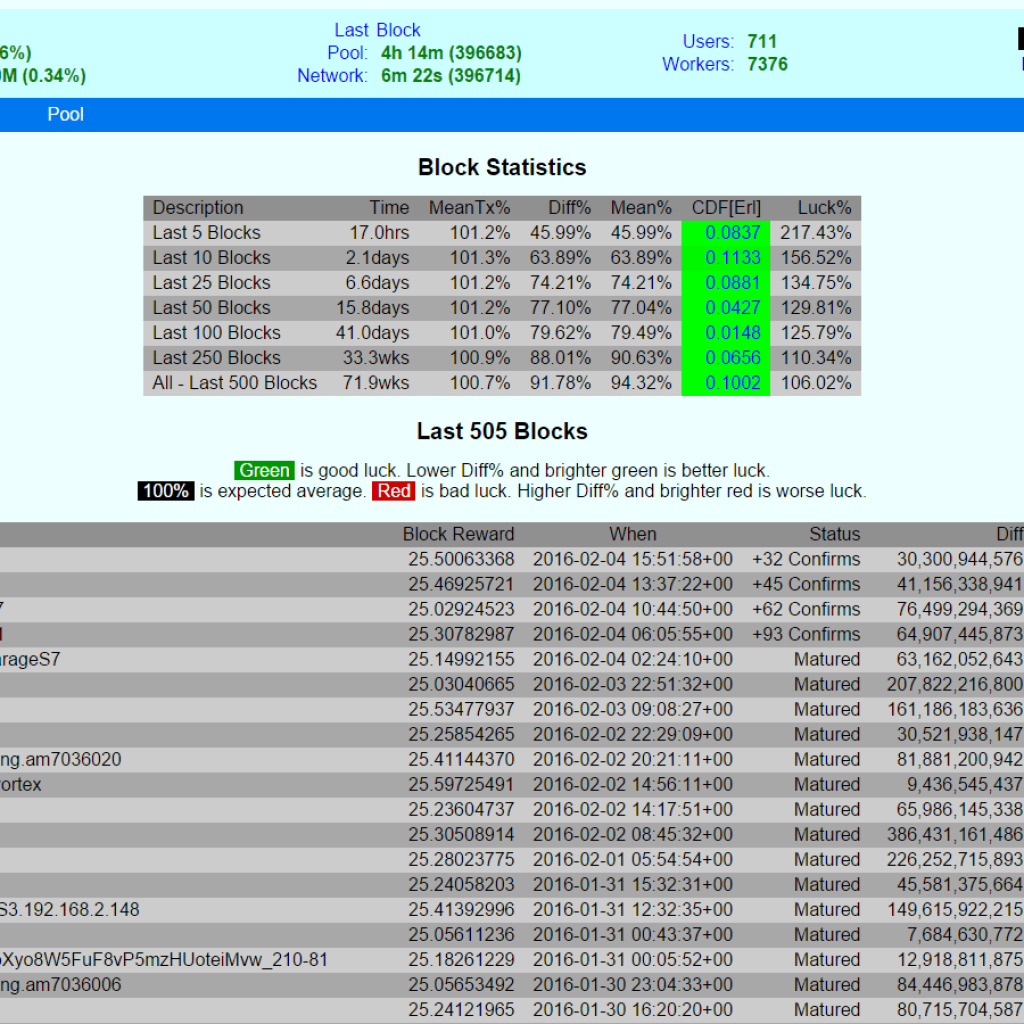
Task: Sort table by the When column
Action: click(x=632, y=533)
